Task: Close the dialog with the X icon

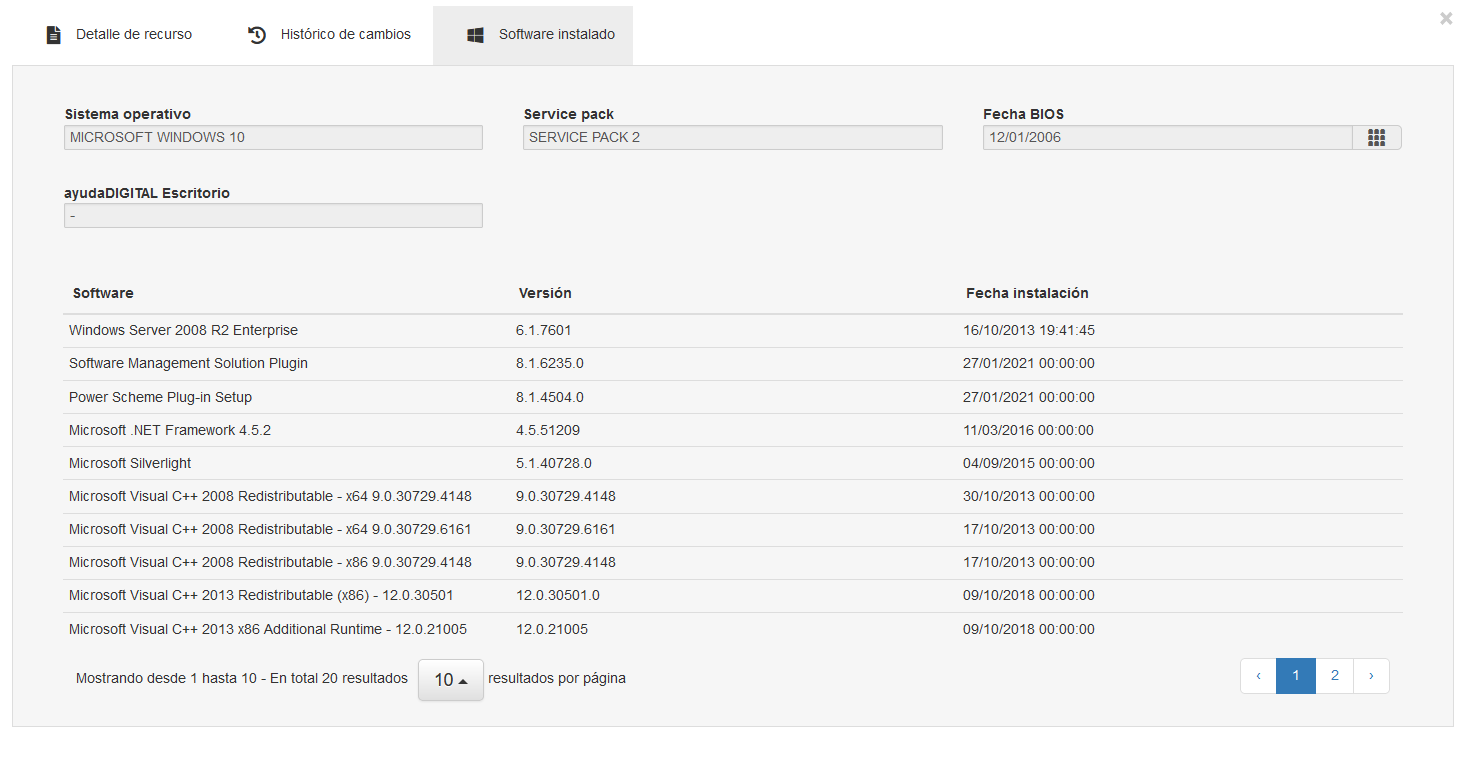Action: pos(1446,18)
